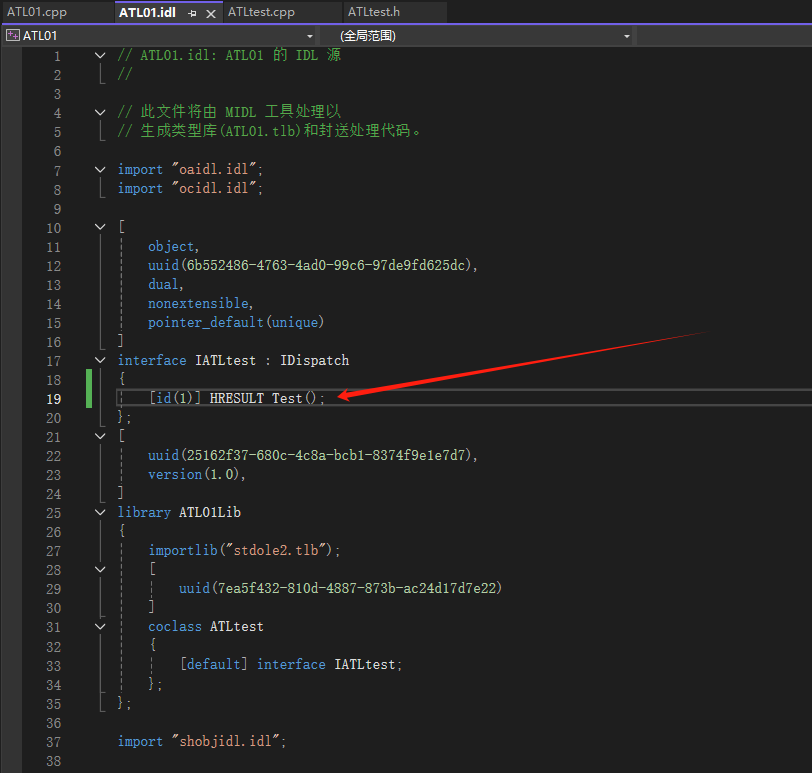Viewport: 812px width, 773px height.
Task: Click line number 19 in the gutter
Action: click(54, 399)
